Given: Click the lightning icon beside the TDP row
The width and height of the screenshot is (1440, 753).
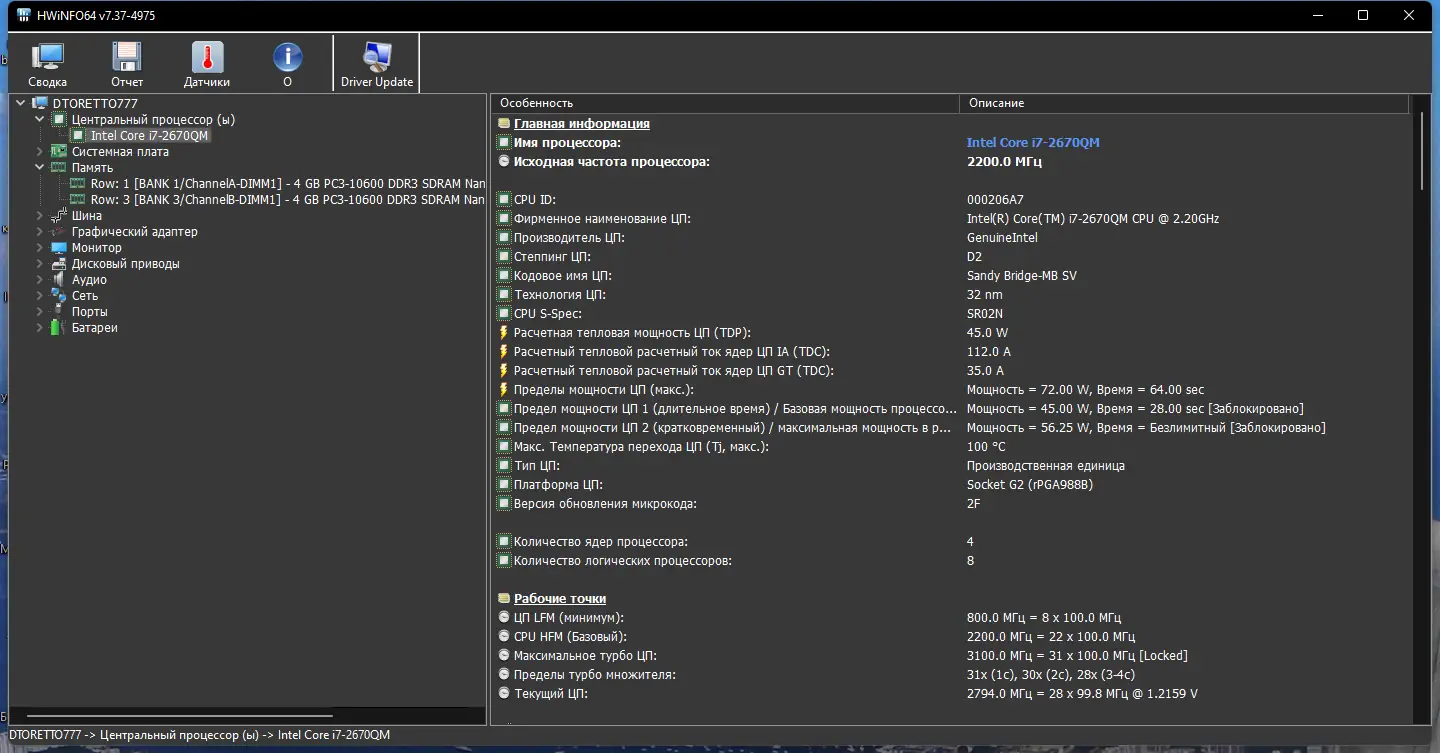Looking at the screenshot, I should (x=504, y=332).
